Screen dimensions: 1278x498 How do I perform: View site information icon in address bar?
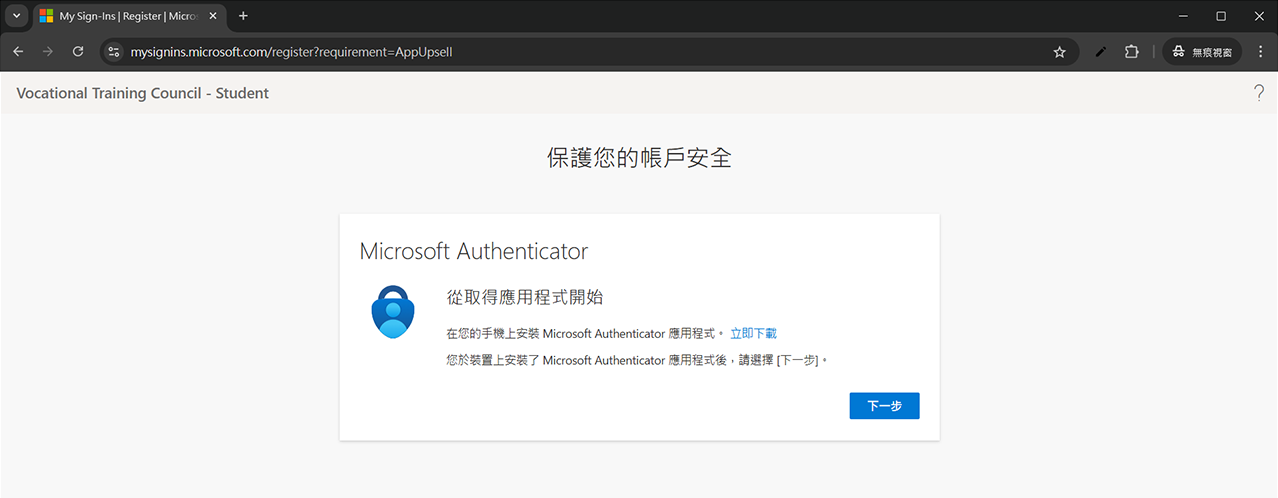pos(113,51)
